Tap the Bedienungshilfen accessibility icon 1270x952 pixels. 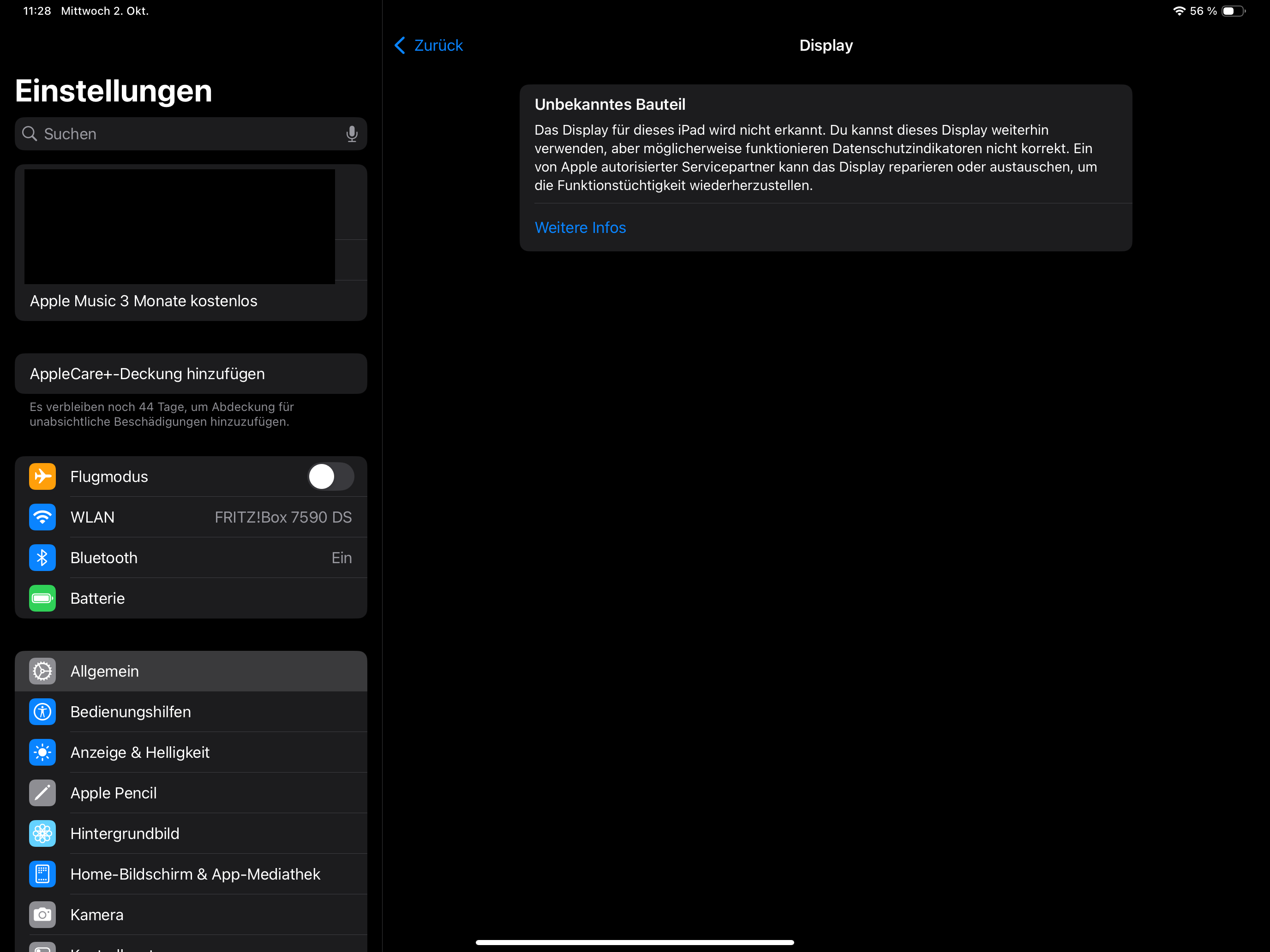(42, 712)
